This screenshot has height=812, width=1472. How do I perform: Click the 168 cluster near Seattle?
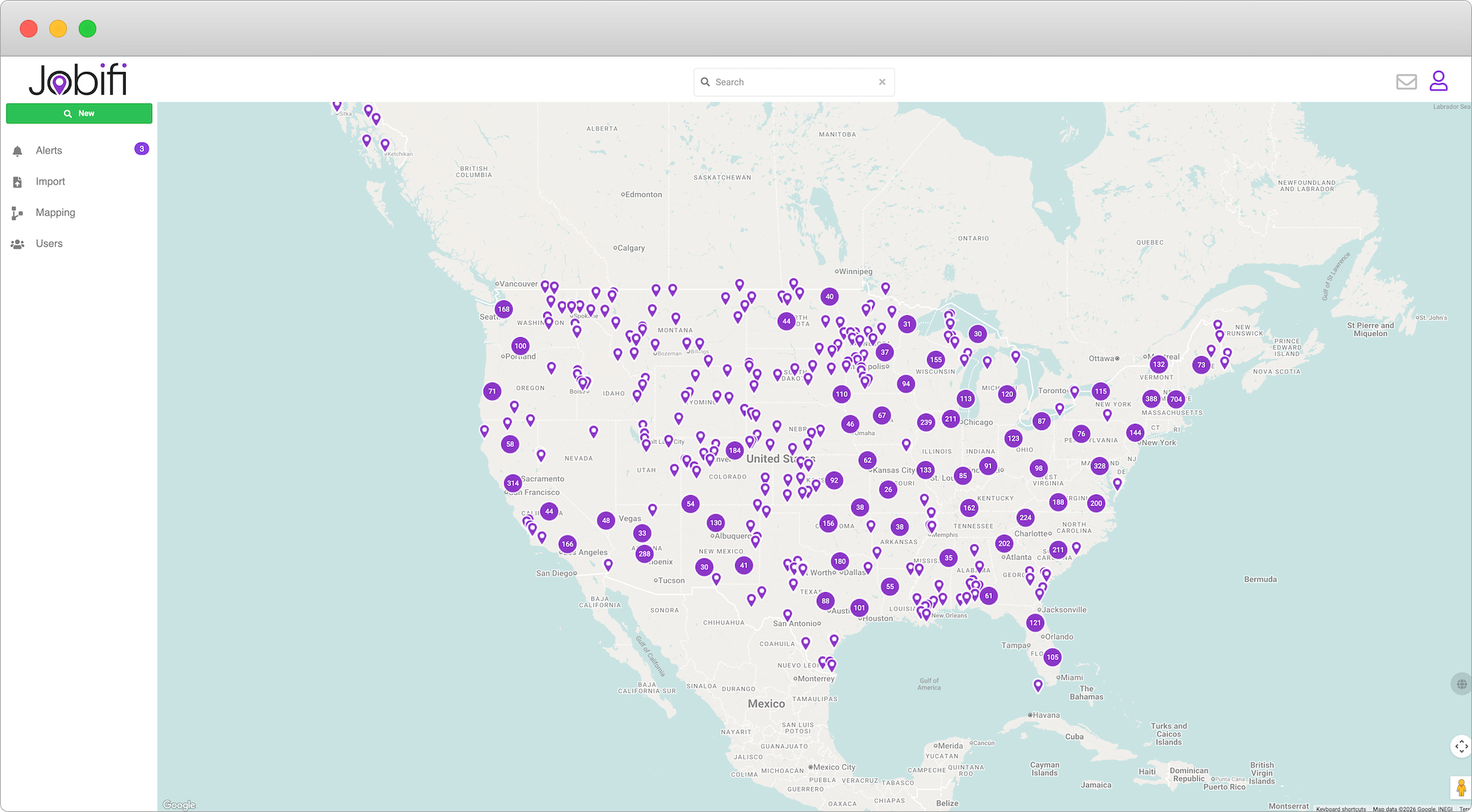click(504, 309)
